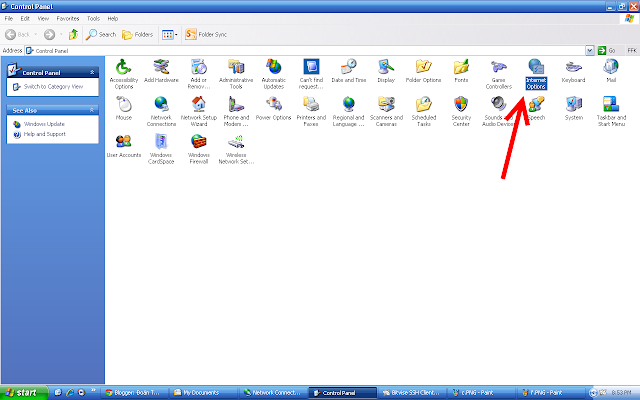This screenshot has width=640, height=400.
Task: Open Windows Firewall applet
Action: click(199, 149)
